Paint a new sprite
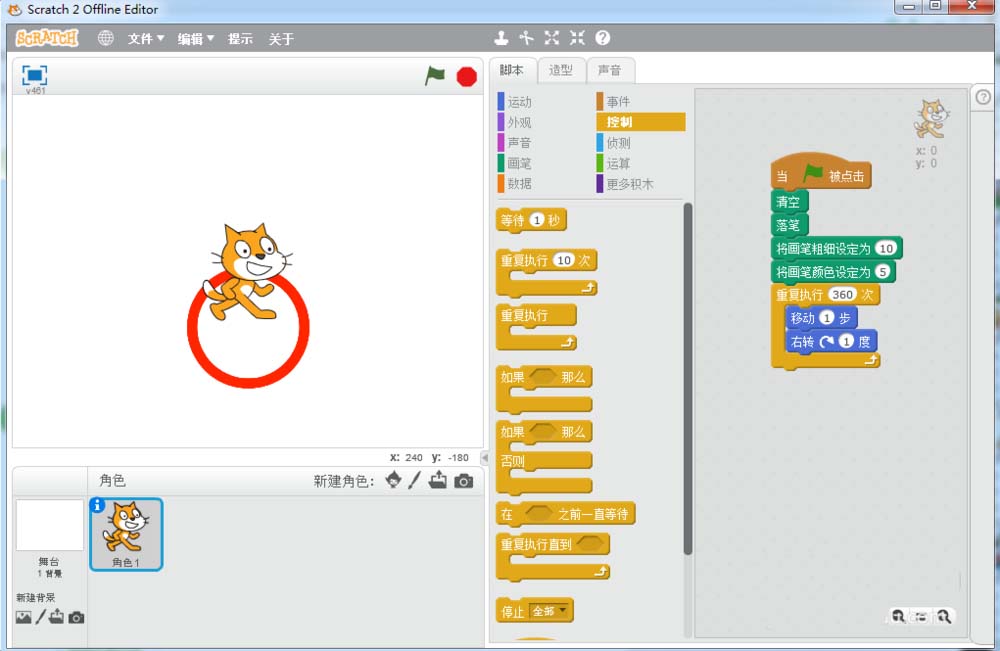Viewport: 1000px width, 651px height. coord(415,480)
